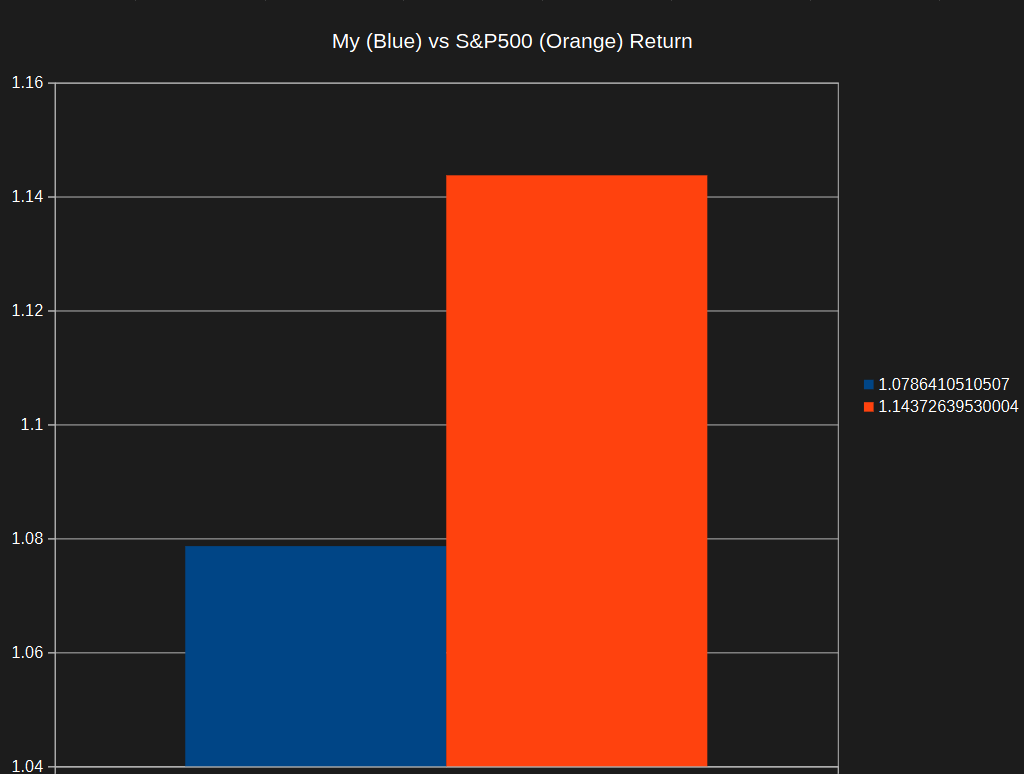This screenshot has height=774, width=1024.
Task: Click the orange legend color swatch
Action: [x=868, y=407]
